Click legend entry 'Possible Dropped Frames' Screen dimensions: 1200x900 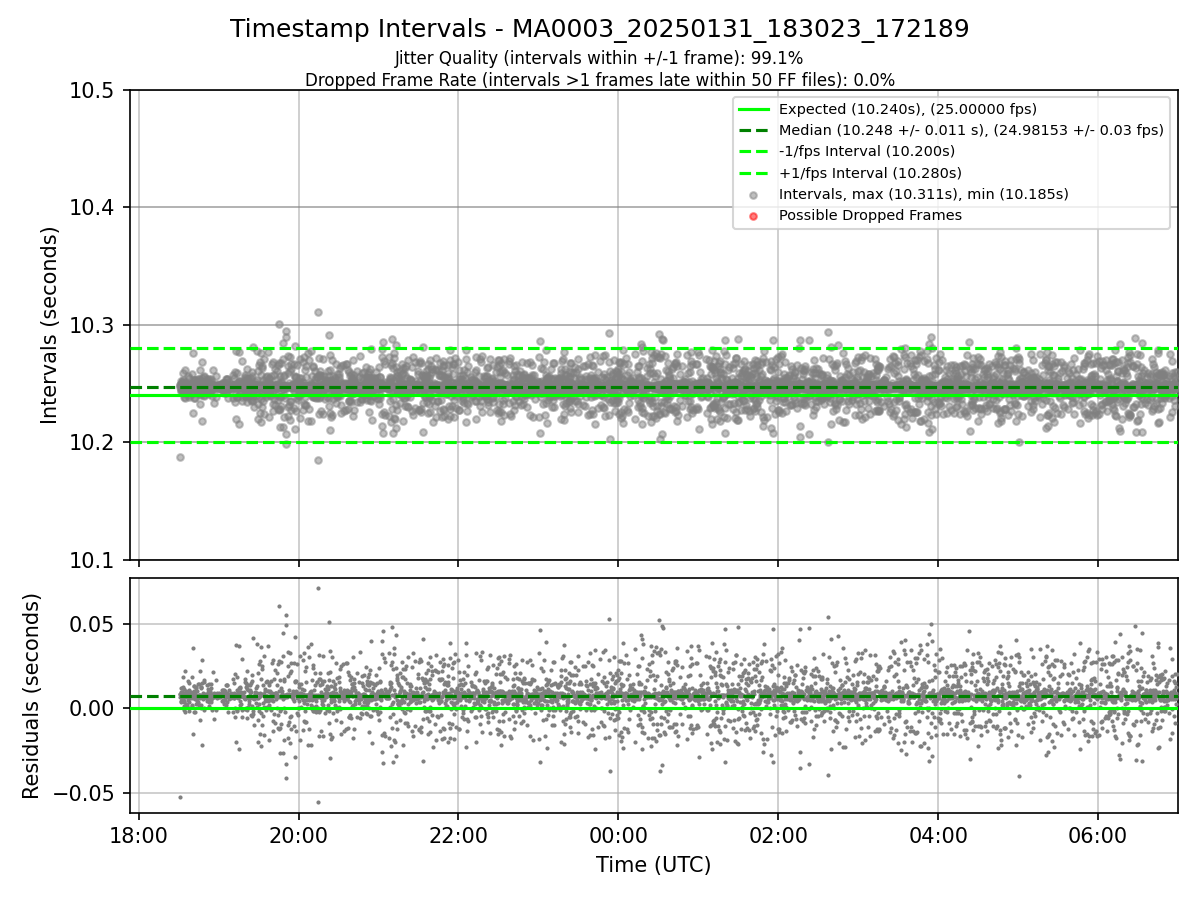point(870,215)
